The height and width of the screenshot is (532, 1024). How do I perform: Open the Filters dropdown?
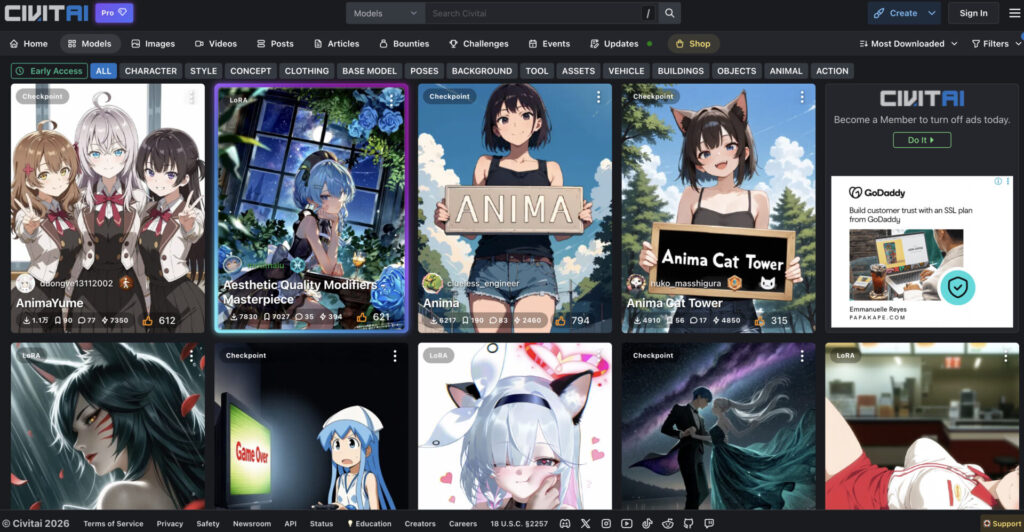[x=994, y=44]
